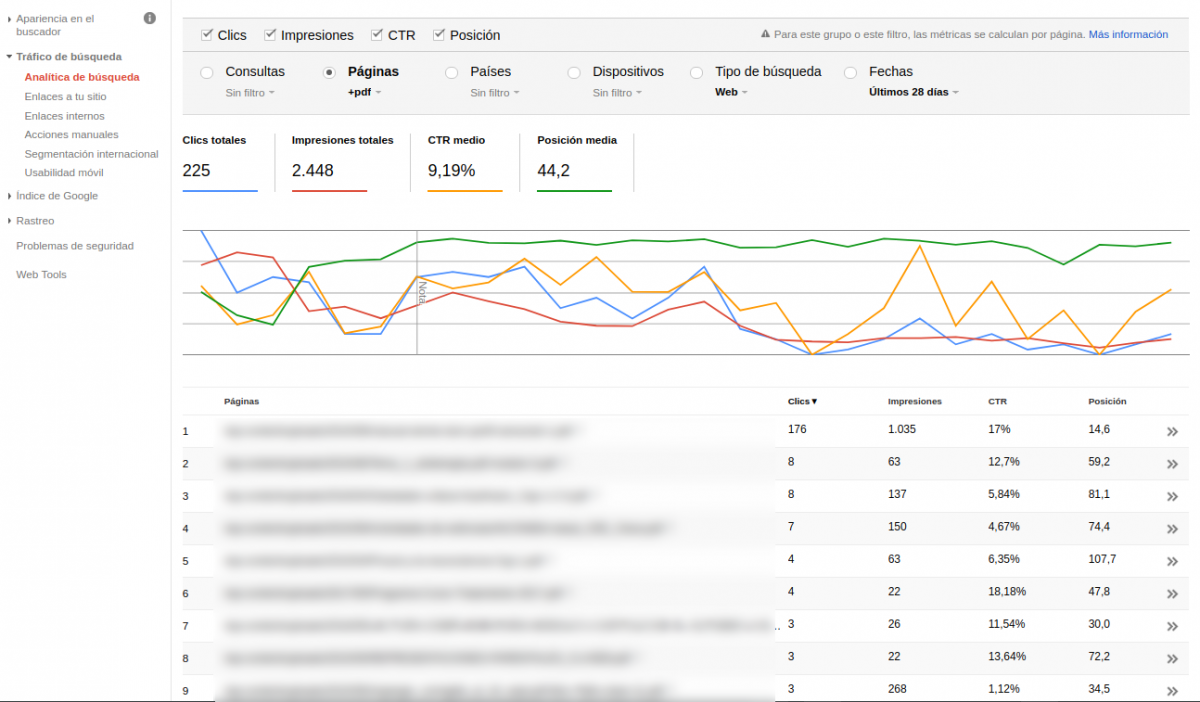Click the Páginas column header
The height and width of the screenshot is (702, 1200).
(241, 401)
